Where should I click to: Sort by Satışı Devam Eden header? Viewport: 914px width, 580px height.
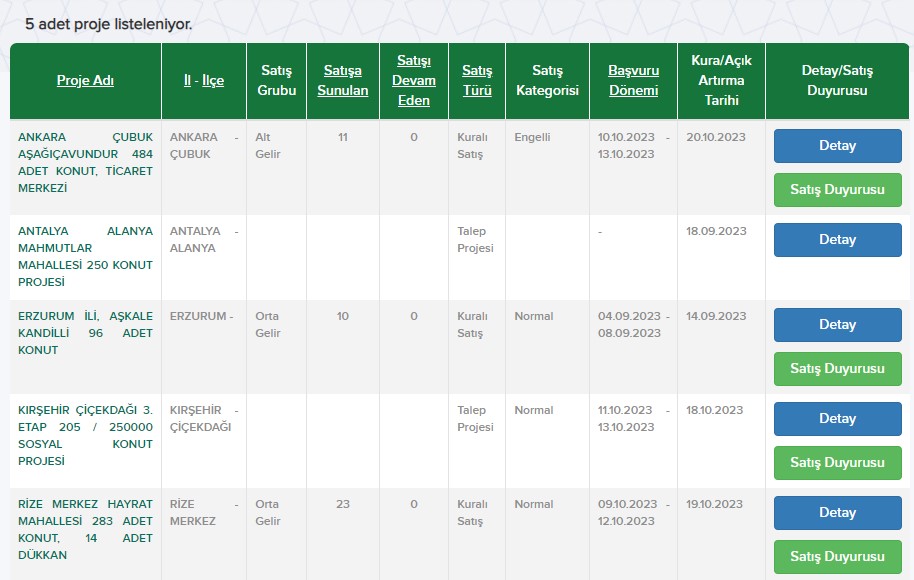pos(414,80)
